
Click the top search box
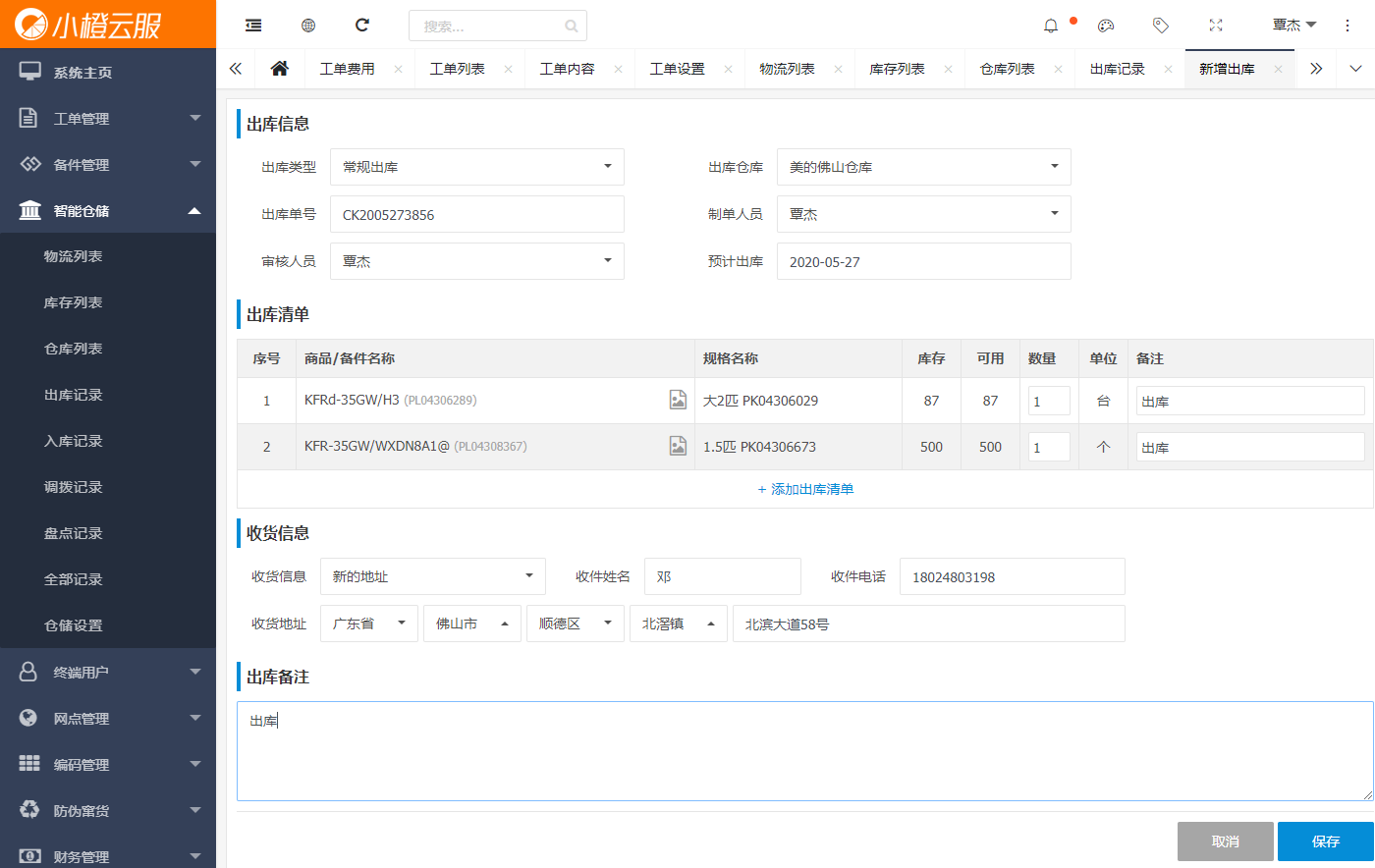(x=498, y=26)
